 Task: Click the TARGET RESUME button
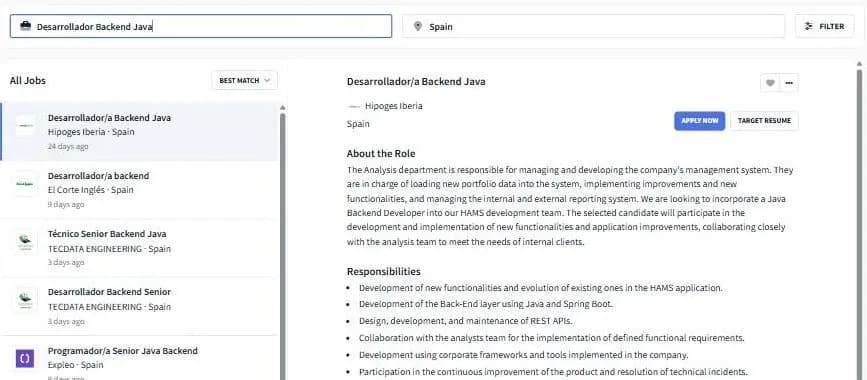click(764, 121)
